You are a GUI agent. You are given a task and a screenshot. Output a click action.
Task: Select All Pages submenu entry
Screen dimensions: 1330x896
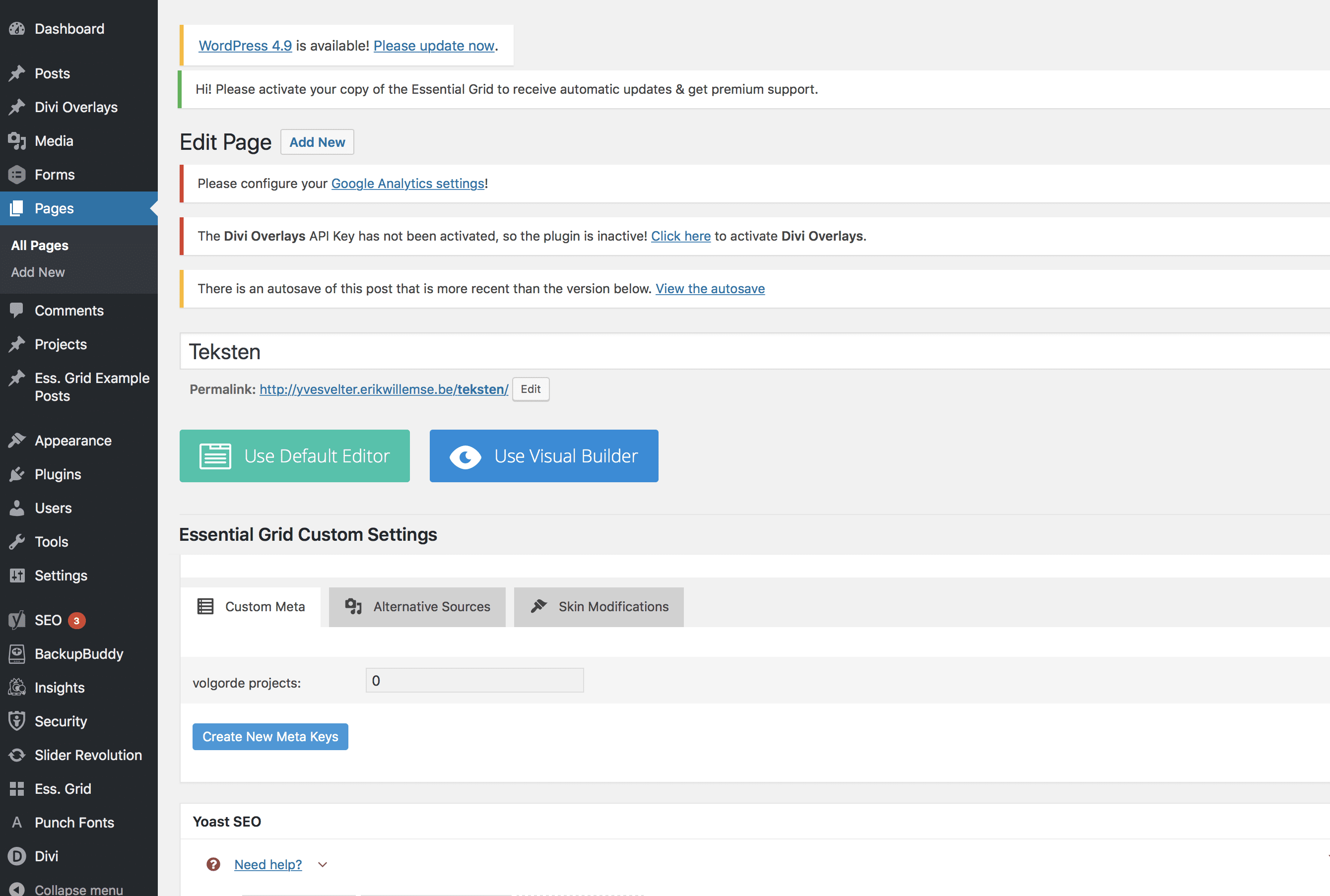(40, 245)
